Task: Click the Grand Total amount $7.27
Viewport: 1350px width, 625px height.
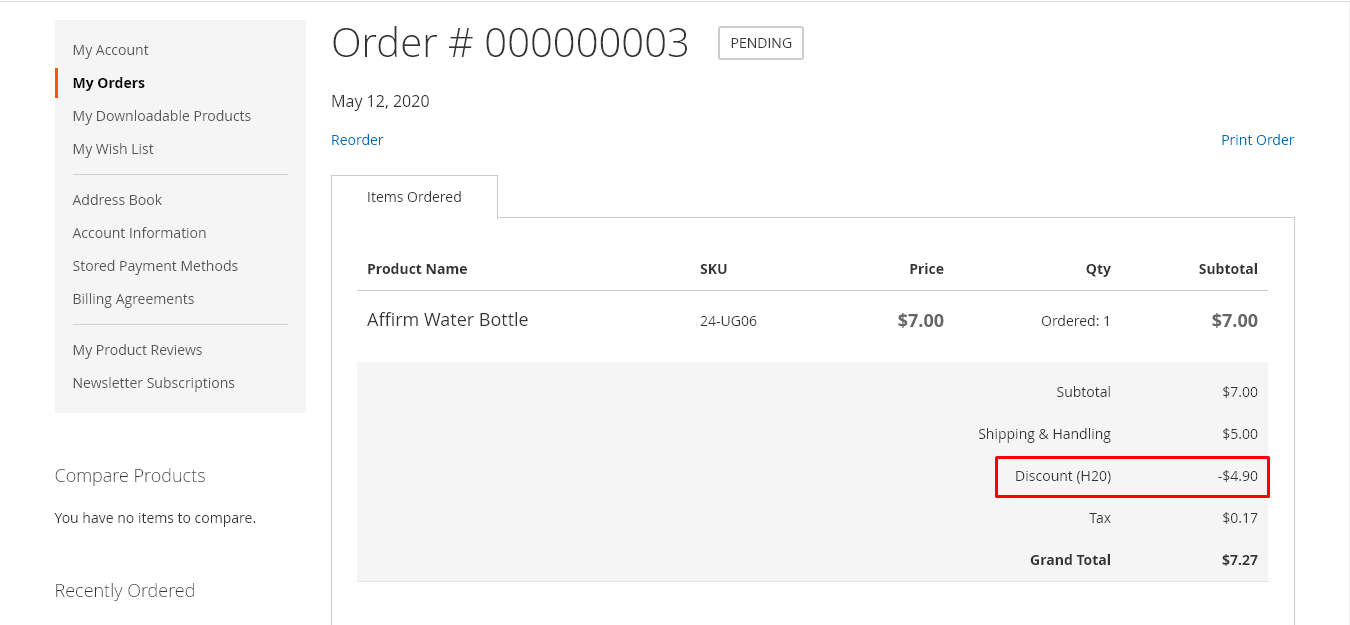Action: click(1239, 560)
